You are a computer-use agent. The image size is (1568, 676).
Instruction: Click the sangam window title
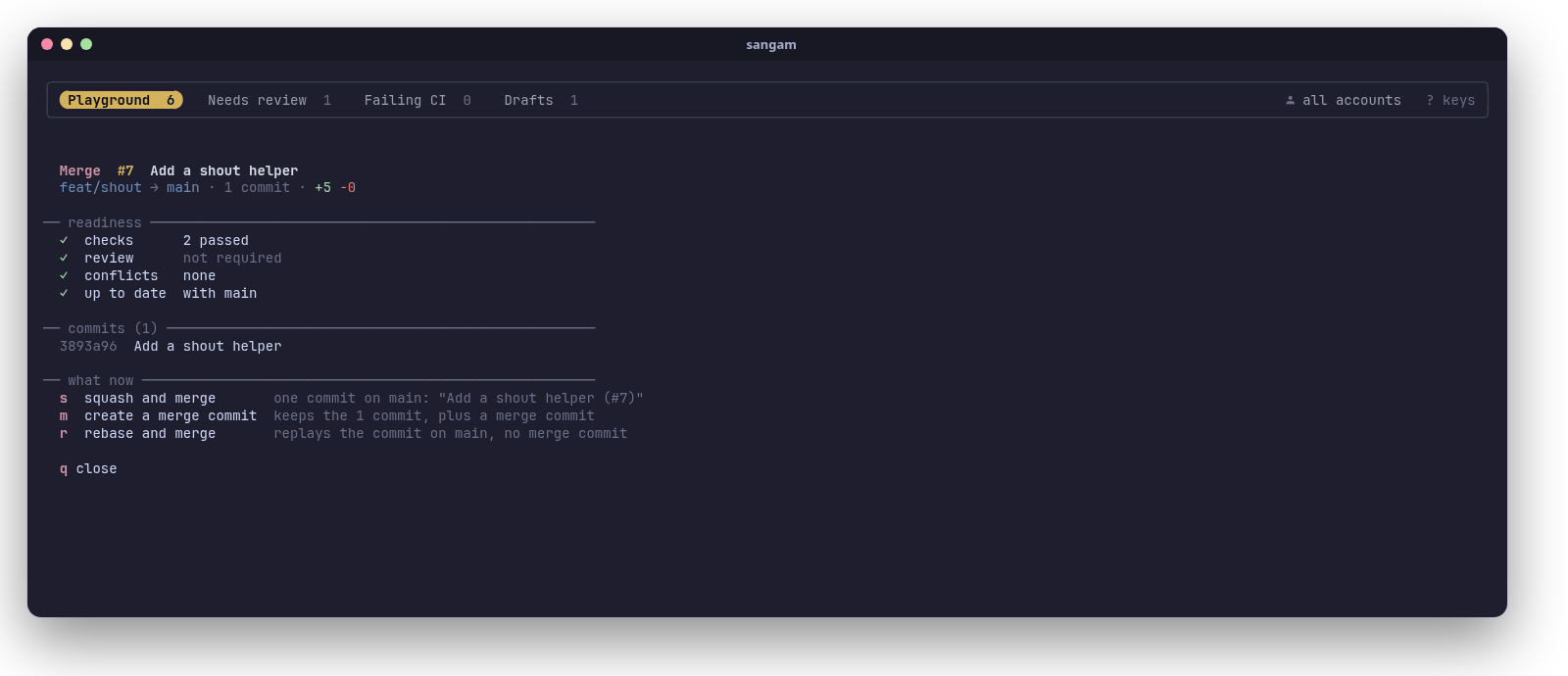[771, 45]
